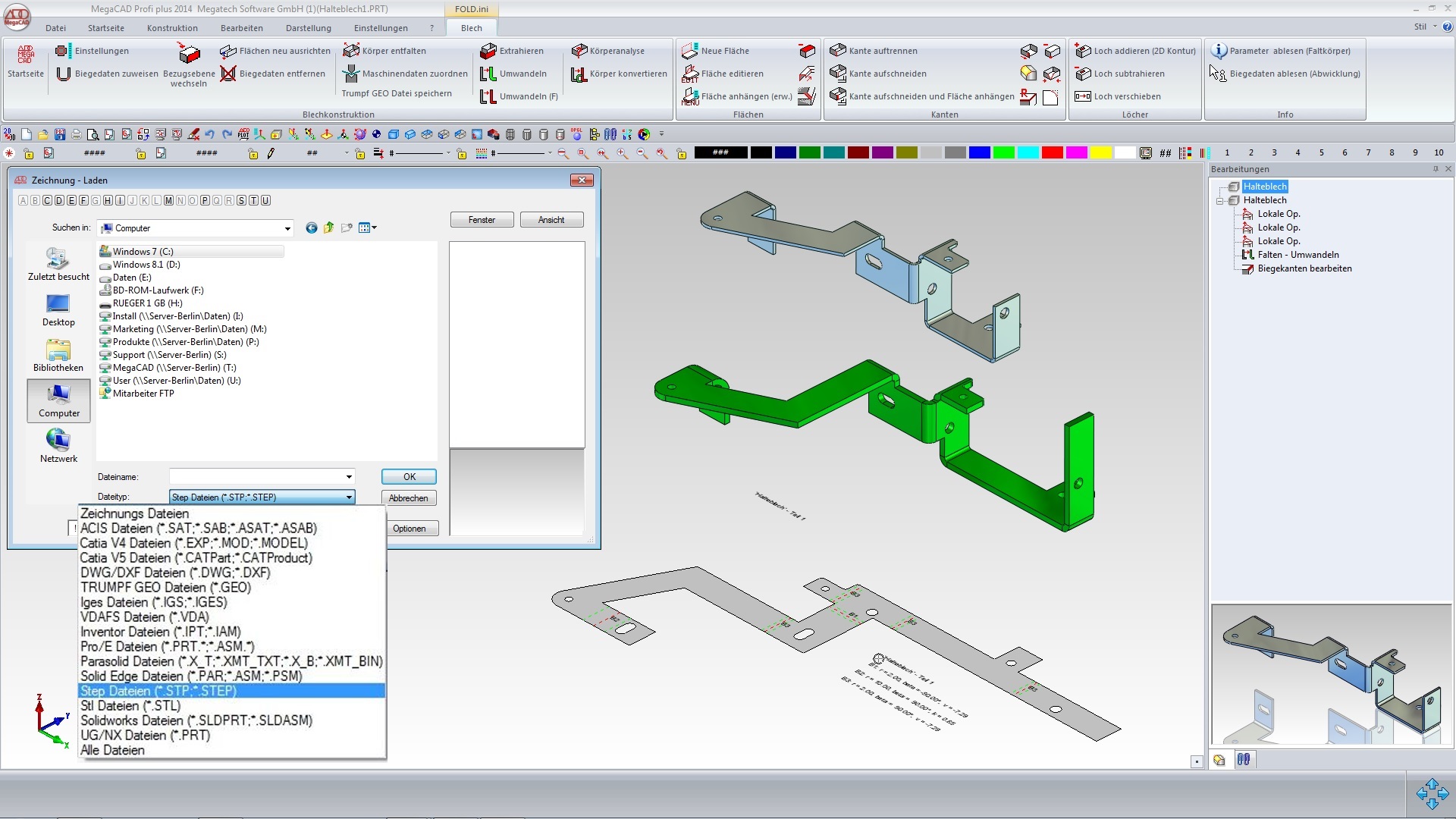Click the Abbrechen button

pyautogui.click(x=409, y=498)
